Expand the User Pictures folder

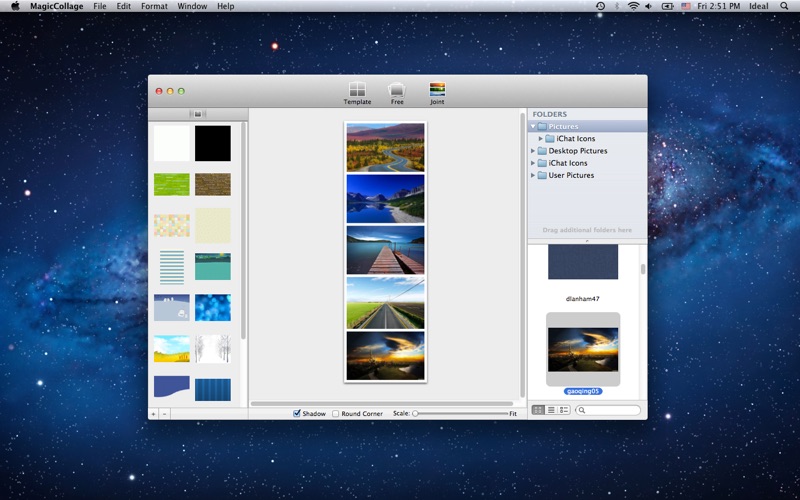pyautogui.click(x=533, y=175)
